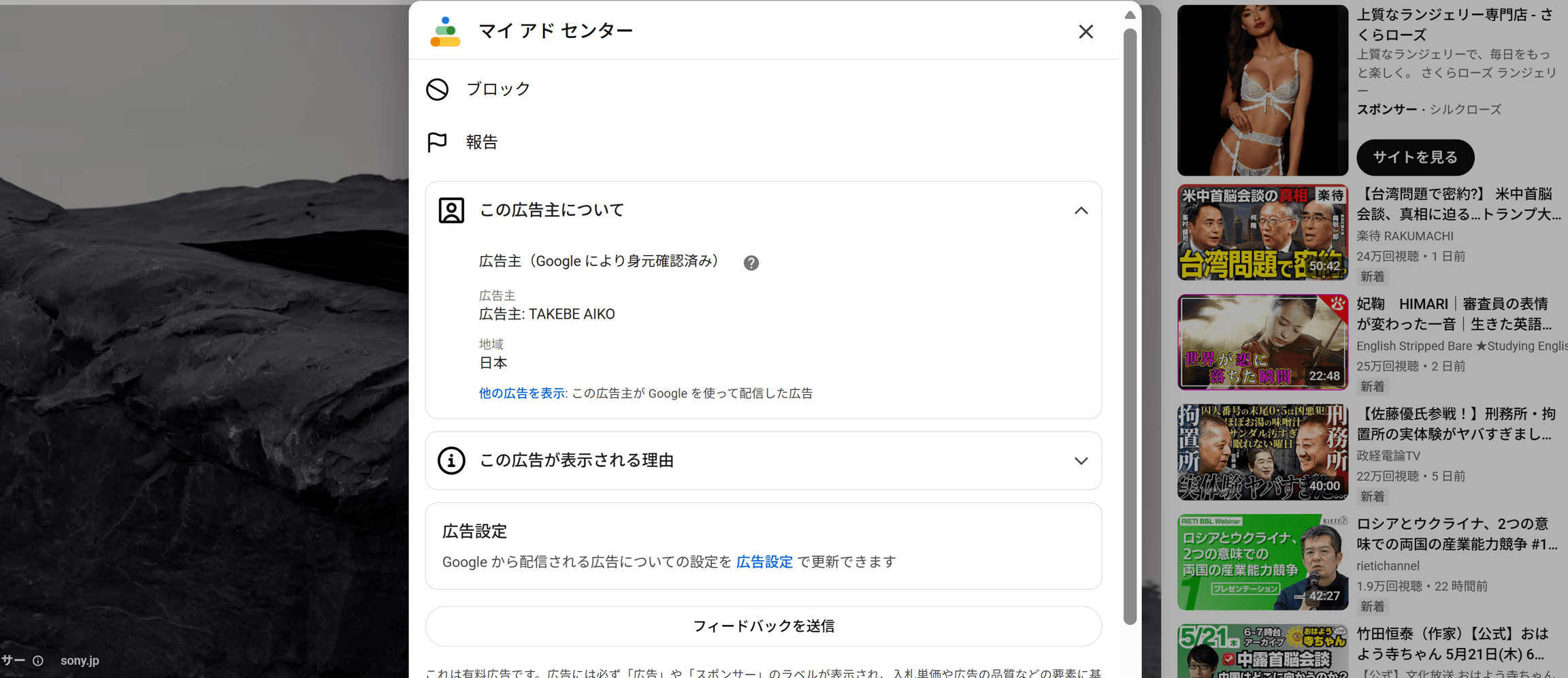Click the 竹田恒泰（作家）【公式】 video title
This screenshot has width=1568, height=678.
(x=1454, y=644)
